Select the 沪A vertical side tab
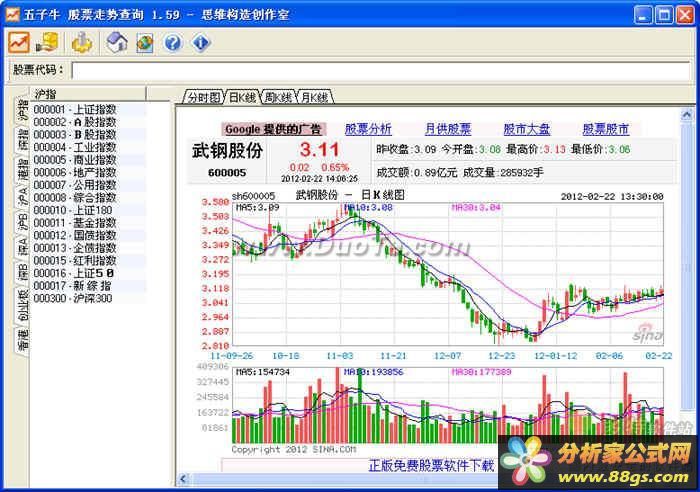This screenshot has height=492, width=700. [x=23, y=196]
